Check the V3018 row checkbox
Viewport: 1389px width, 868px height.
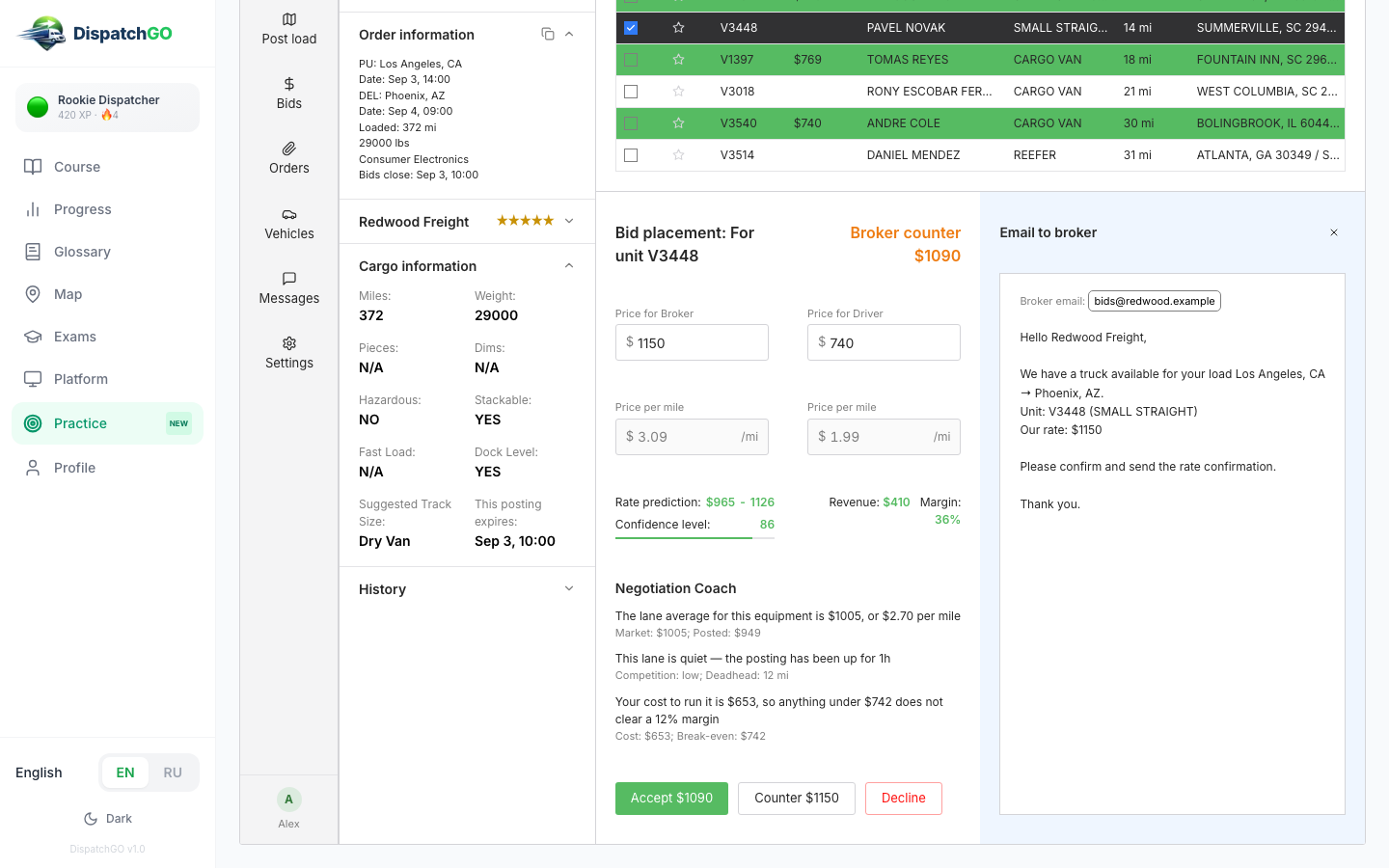pyautogui.click(x=631, y=92)
